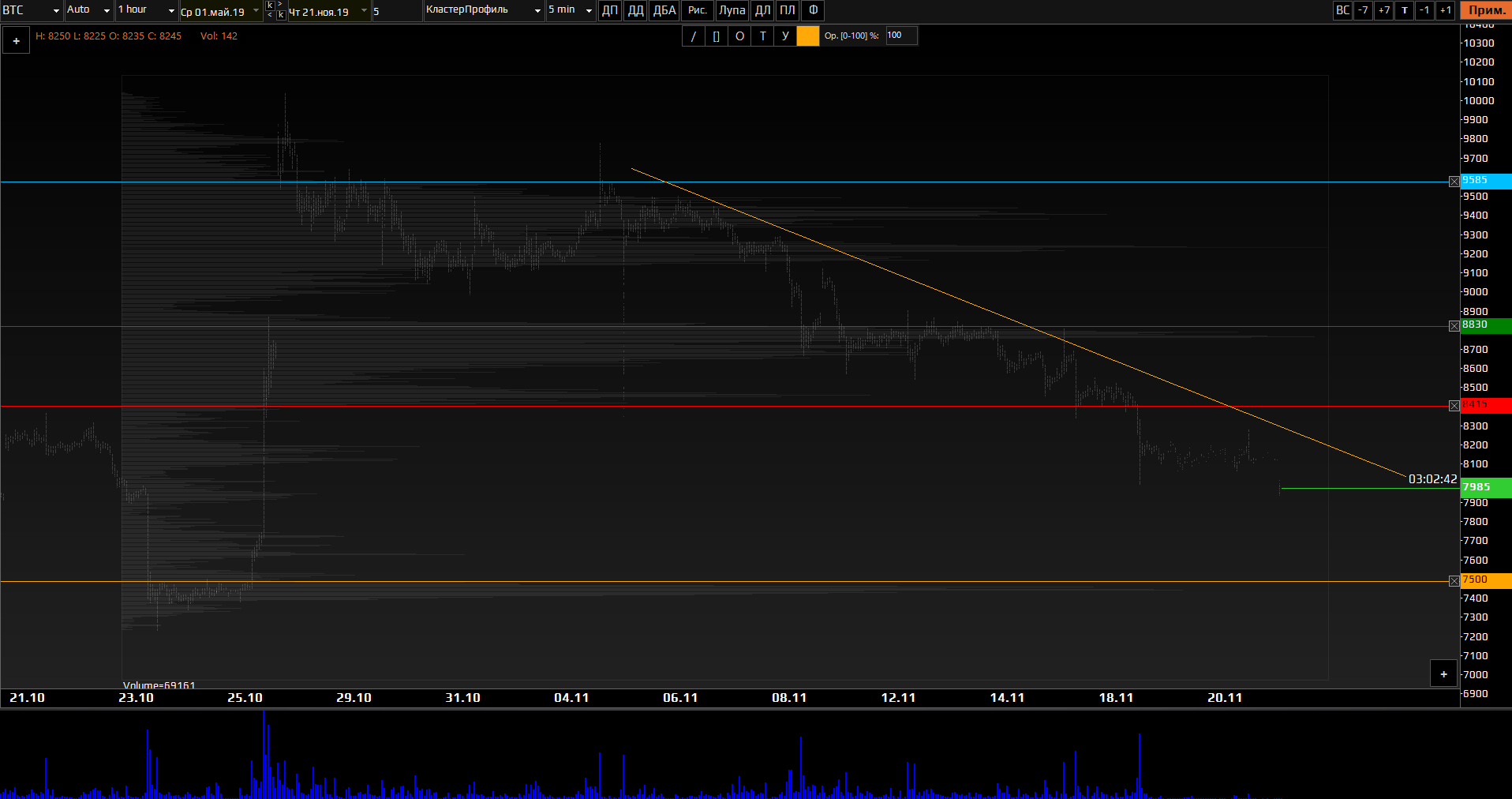Click the ВС toolbar button
Image resolution: width=1512 pixels, height=799 pixels.
[x=1342, y=10]
